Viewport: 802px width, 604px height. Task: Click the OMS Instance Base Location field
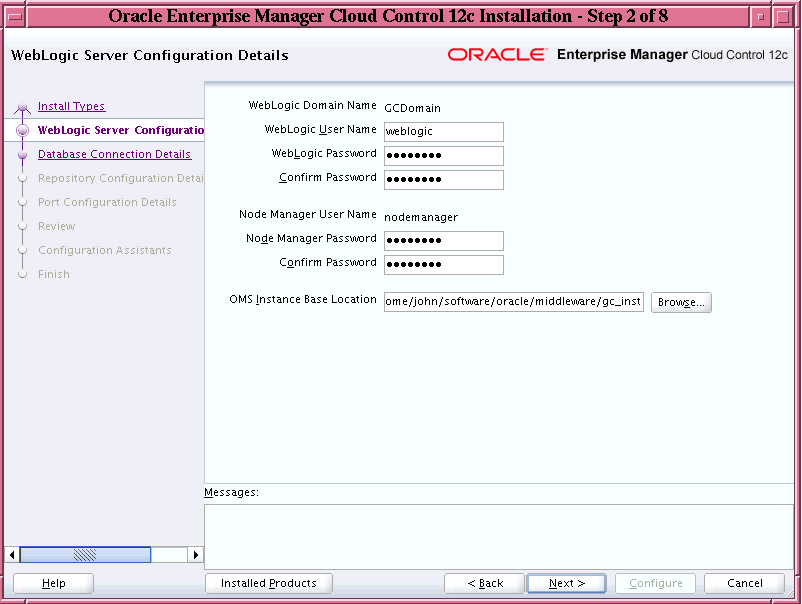point(514,302)
